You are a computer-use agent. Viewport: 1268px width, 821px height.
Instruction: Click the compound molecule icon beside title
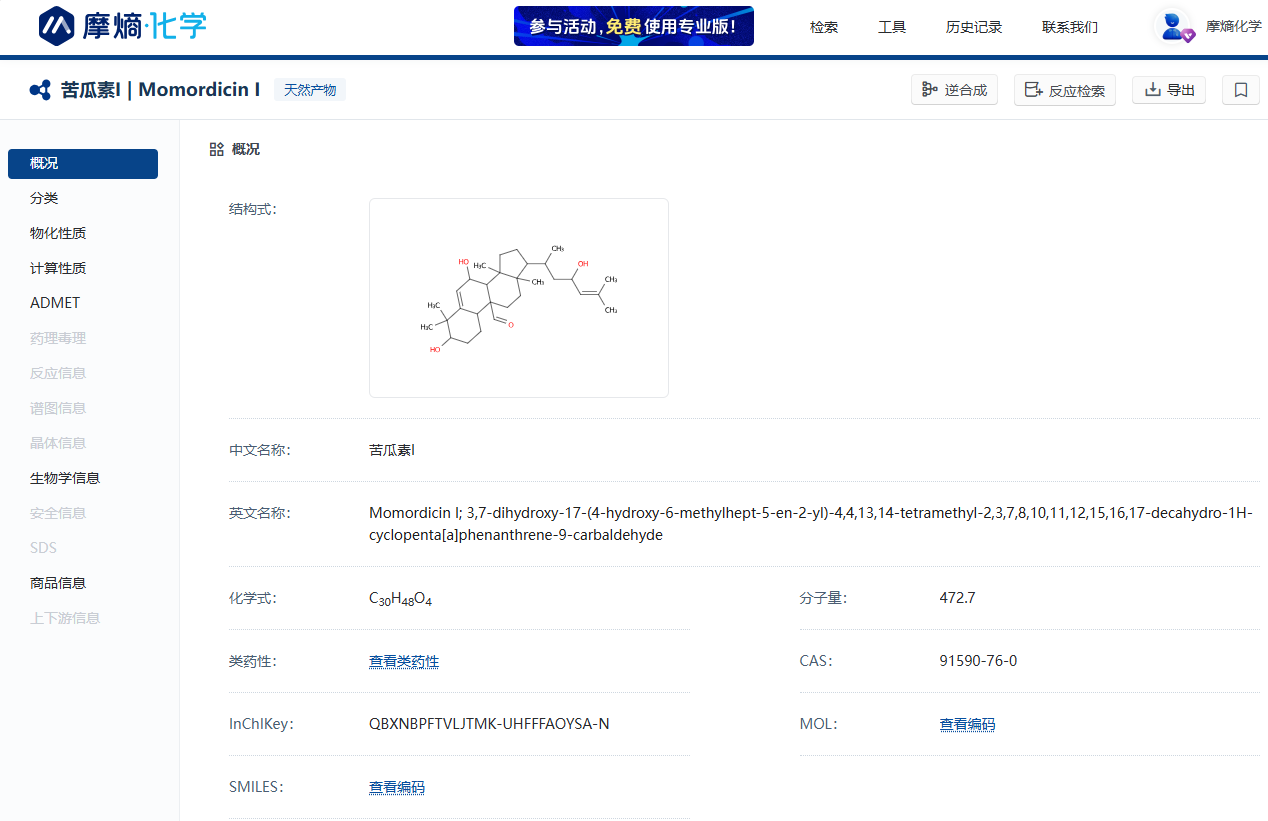40,90
